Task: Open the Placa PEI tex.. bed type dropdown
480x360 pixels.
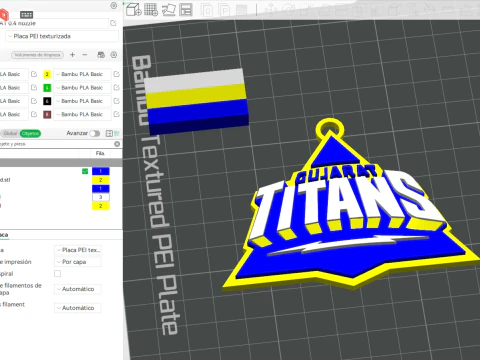Action: coord(78,250)
